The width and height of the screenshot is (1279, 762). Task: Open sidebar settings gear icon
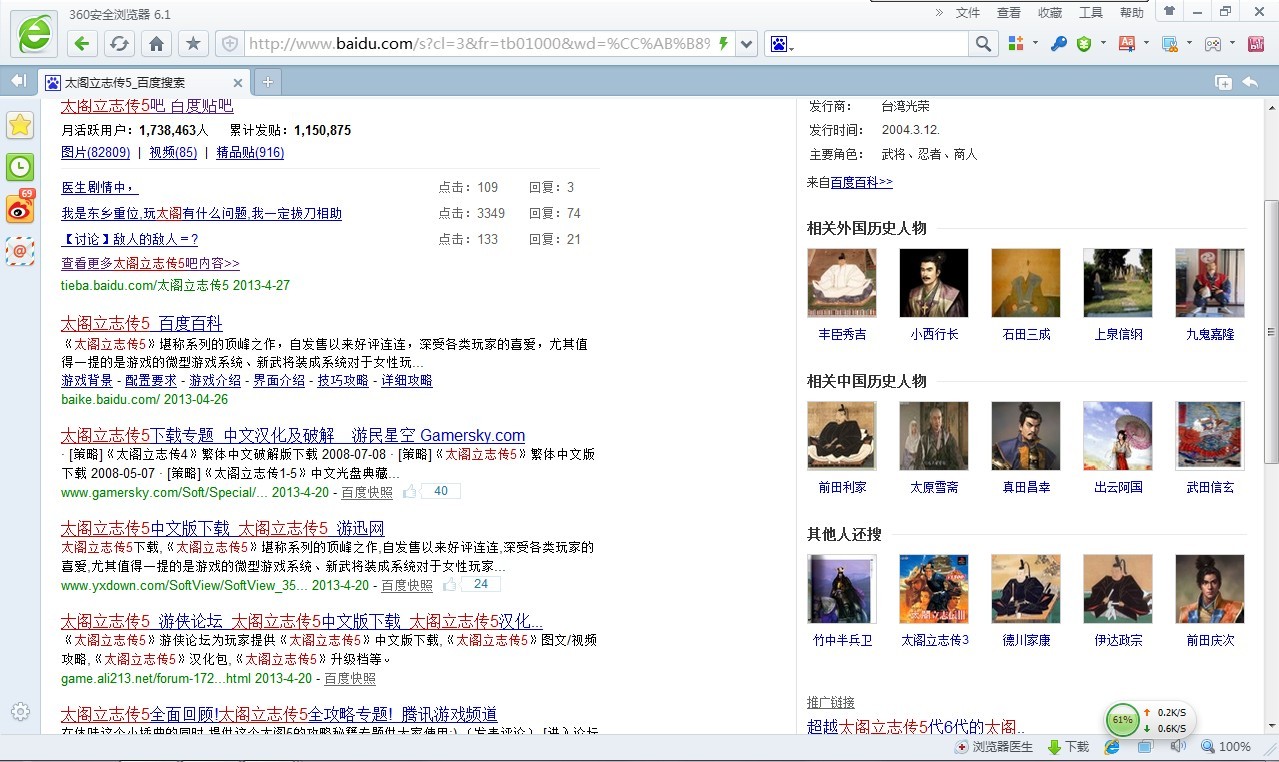[x=20, y=712]
